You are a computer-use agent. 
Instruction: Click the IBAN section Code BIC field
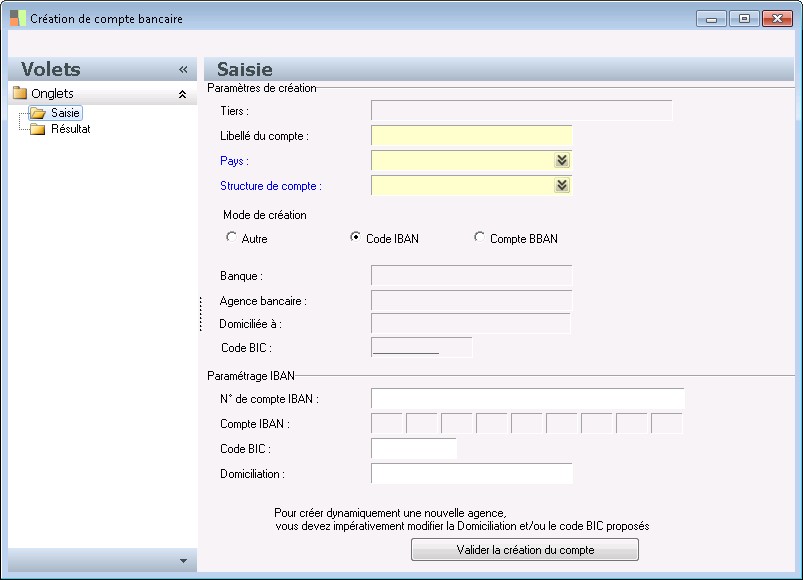pyautogui.click(x=413, y=449)
